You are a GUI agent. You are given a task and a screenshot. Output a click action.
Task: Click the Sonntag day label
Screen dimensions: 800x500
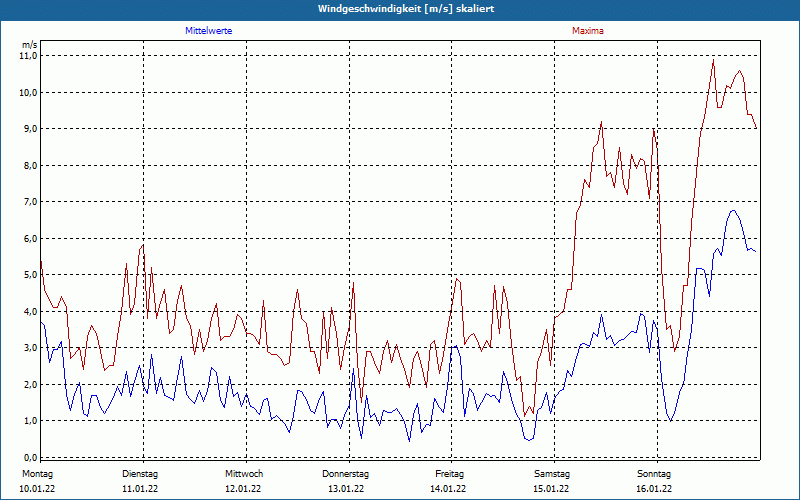click(654, 474)
